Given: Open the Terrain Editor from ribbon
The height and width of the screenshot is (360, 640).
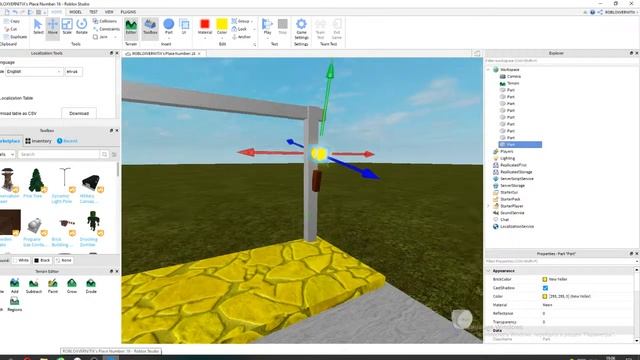Looking at the screenshot, I should pos(131,27).
